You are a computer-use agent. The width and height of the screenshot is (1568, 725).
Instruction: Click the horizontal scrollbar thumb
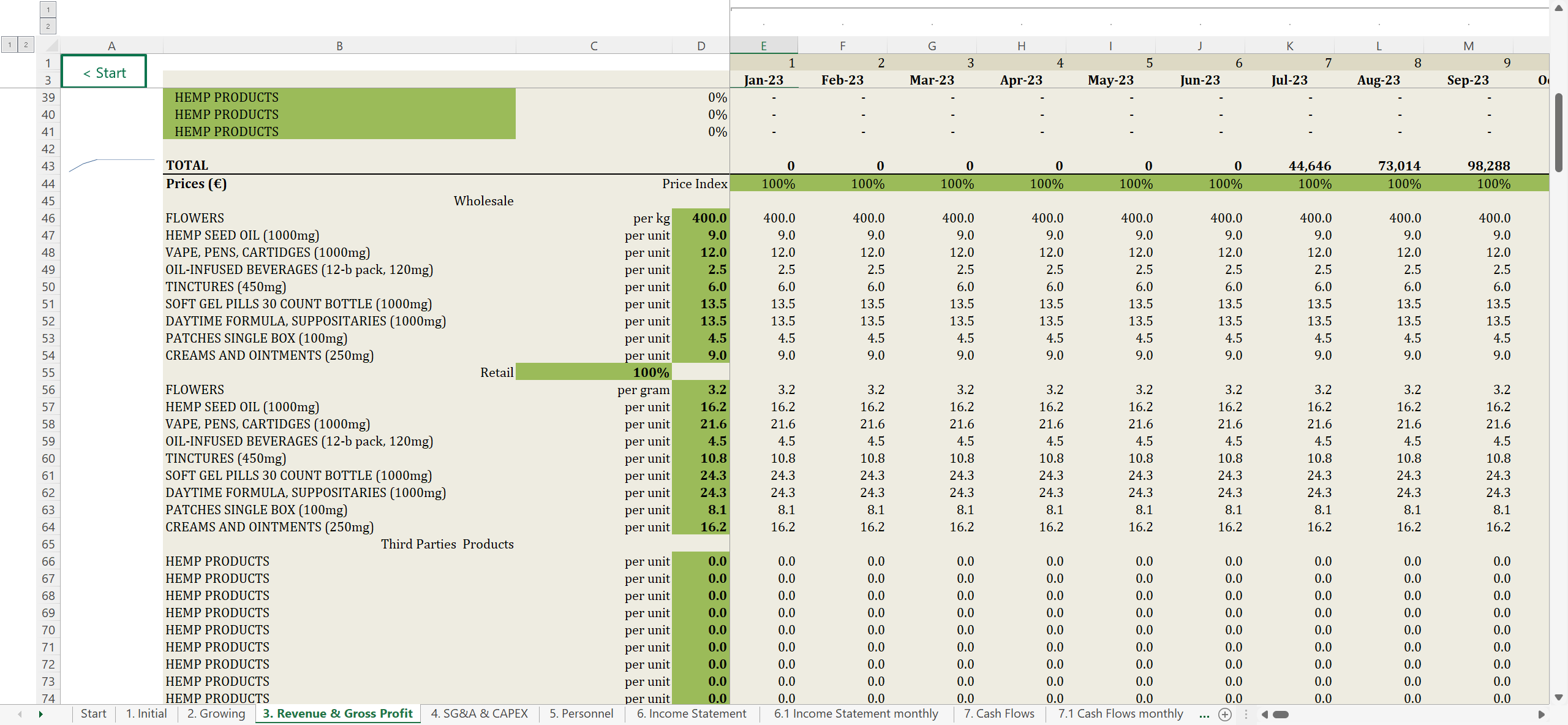point(1281,714)
